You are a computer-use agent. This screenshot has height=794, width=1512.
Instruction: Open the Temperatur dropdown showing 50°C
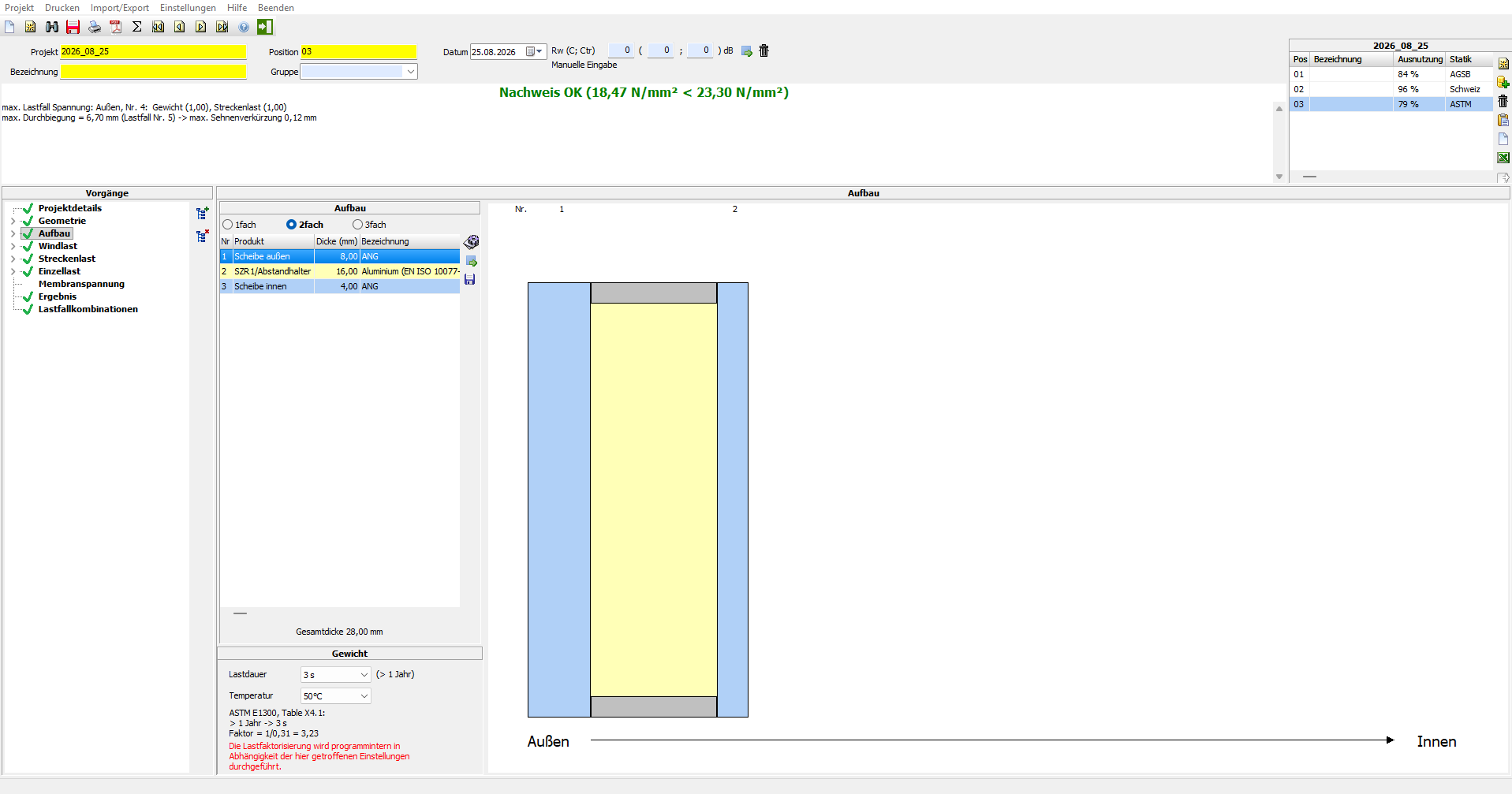click(x=364, y=696)
